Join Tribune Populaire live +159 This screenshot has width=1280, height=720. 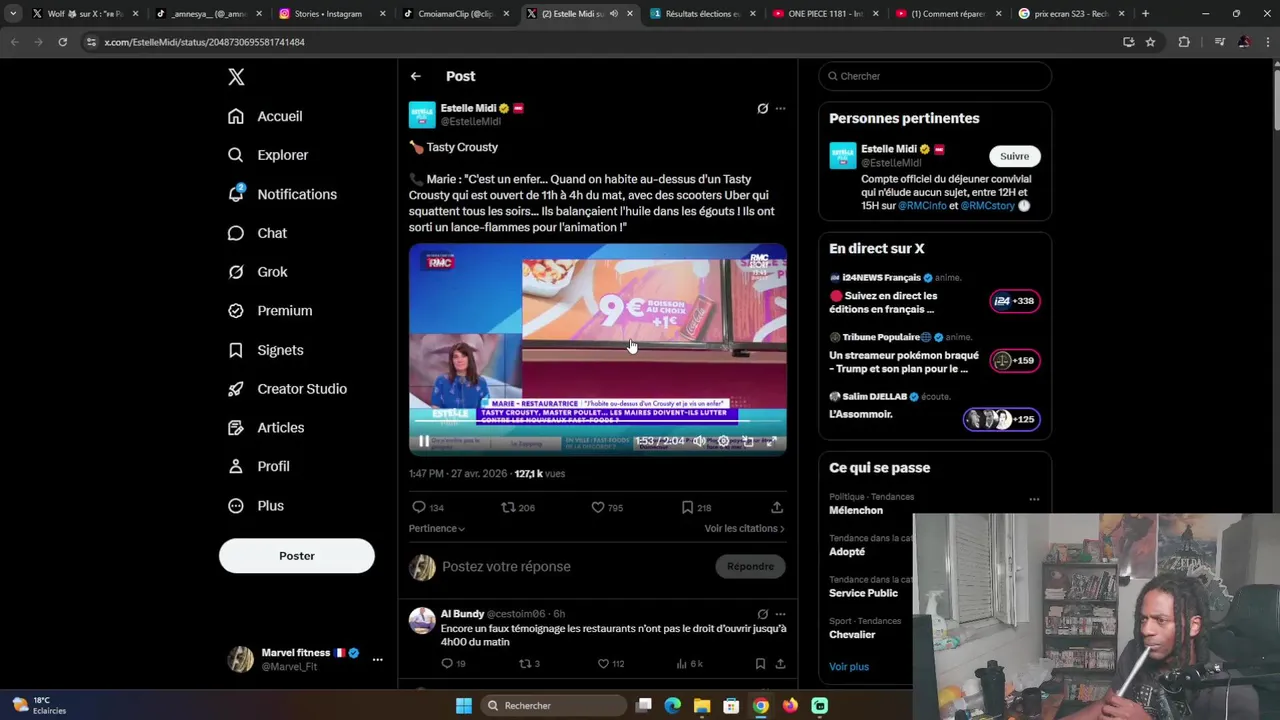pyautogui.click(x=1014, y=360)
